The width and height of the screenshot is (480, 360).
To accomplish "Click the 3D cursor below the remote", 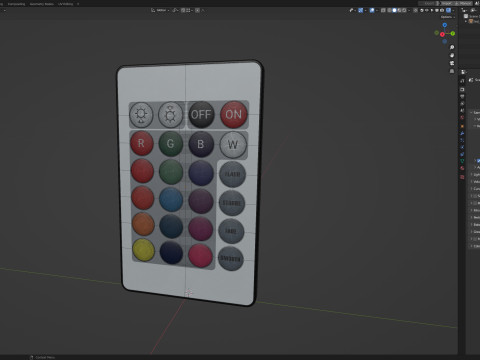I will click(x=188, y=293).
